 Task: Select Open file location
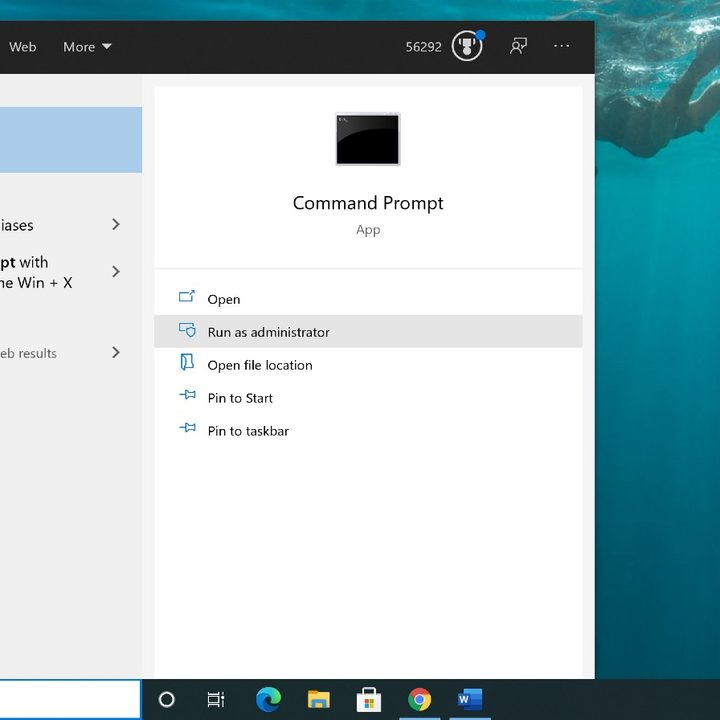coord(368,365)
